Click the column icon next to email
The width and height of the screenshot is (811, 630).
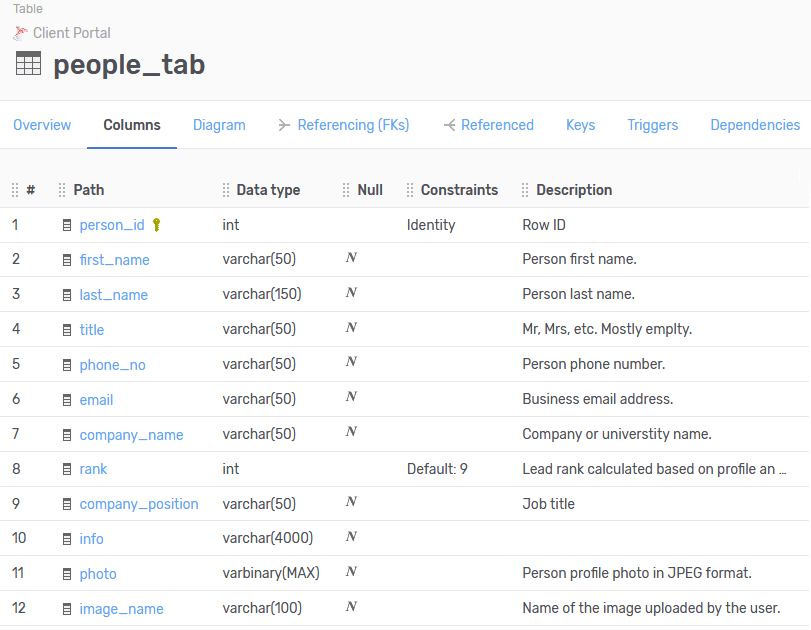pos(67,400)
